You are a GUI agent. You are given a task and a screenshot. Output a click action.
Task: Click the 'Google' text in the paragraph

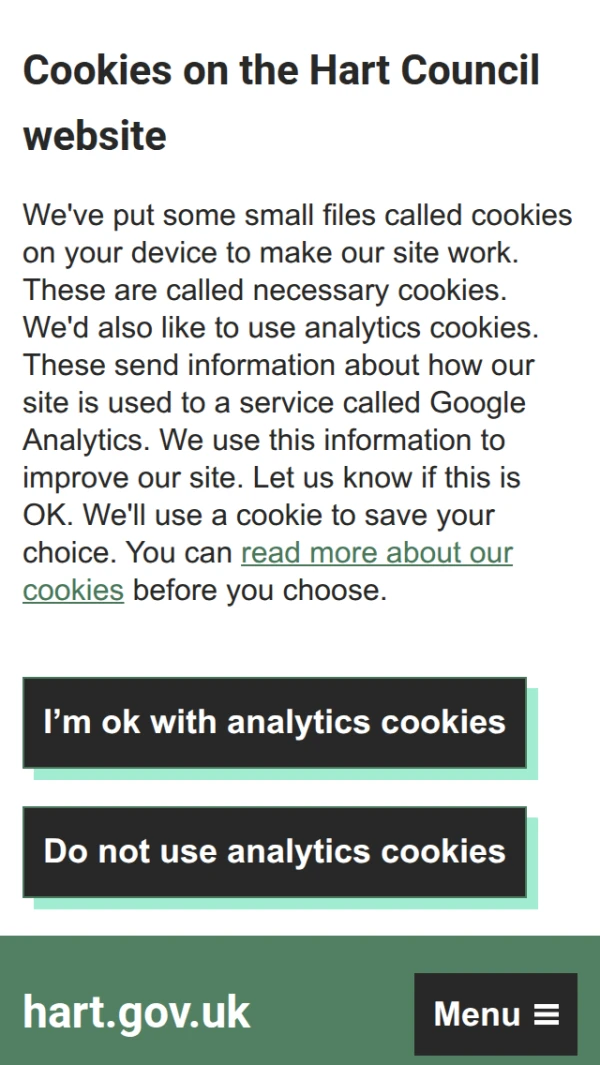click(477, 403)
